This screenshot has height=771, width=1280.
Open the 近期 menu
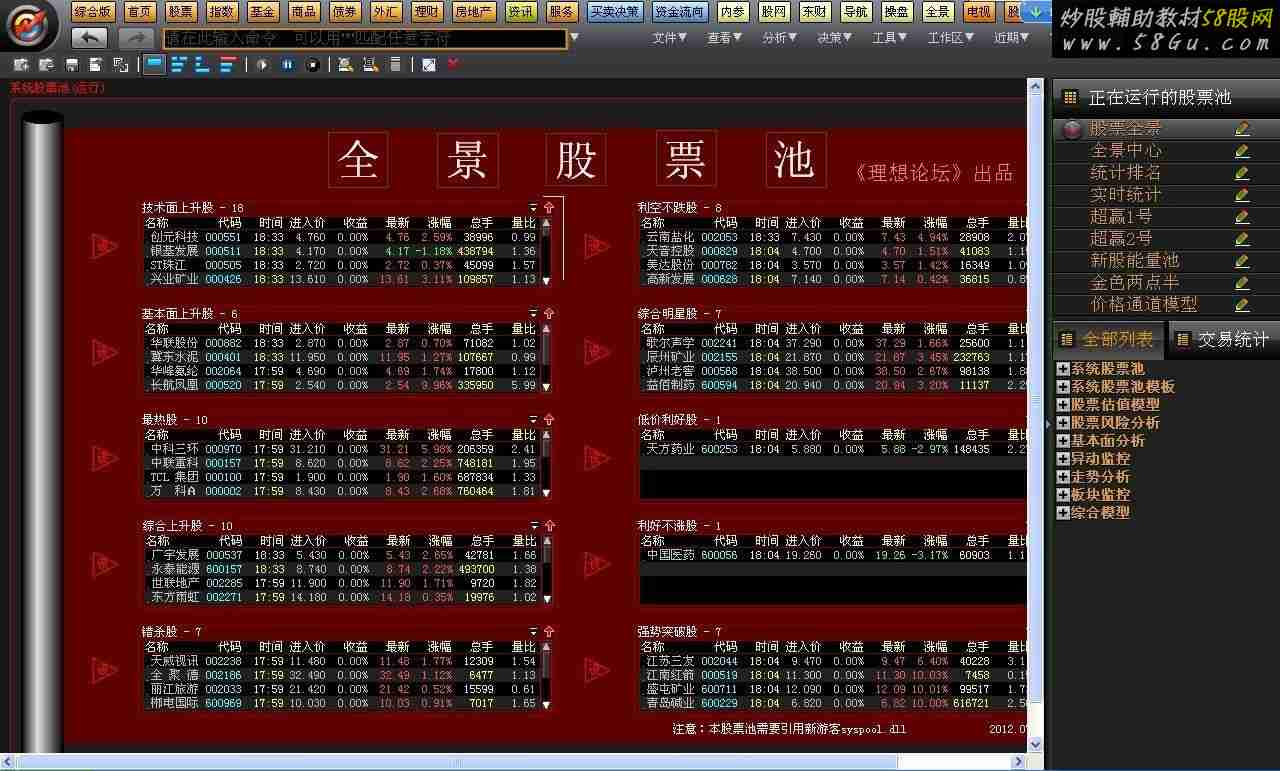click(1012, 38)
